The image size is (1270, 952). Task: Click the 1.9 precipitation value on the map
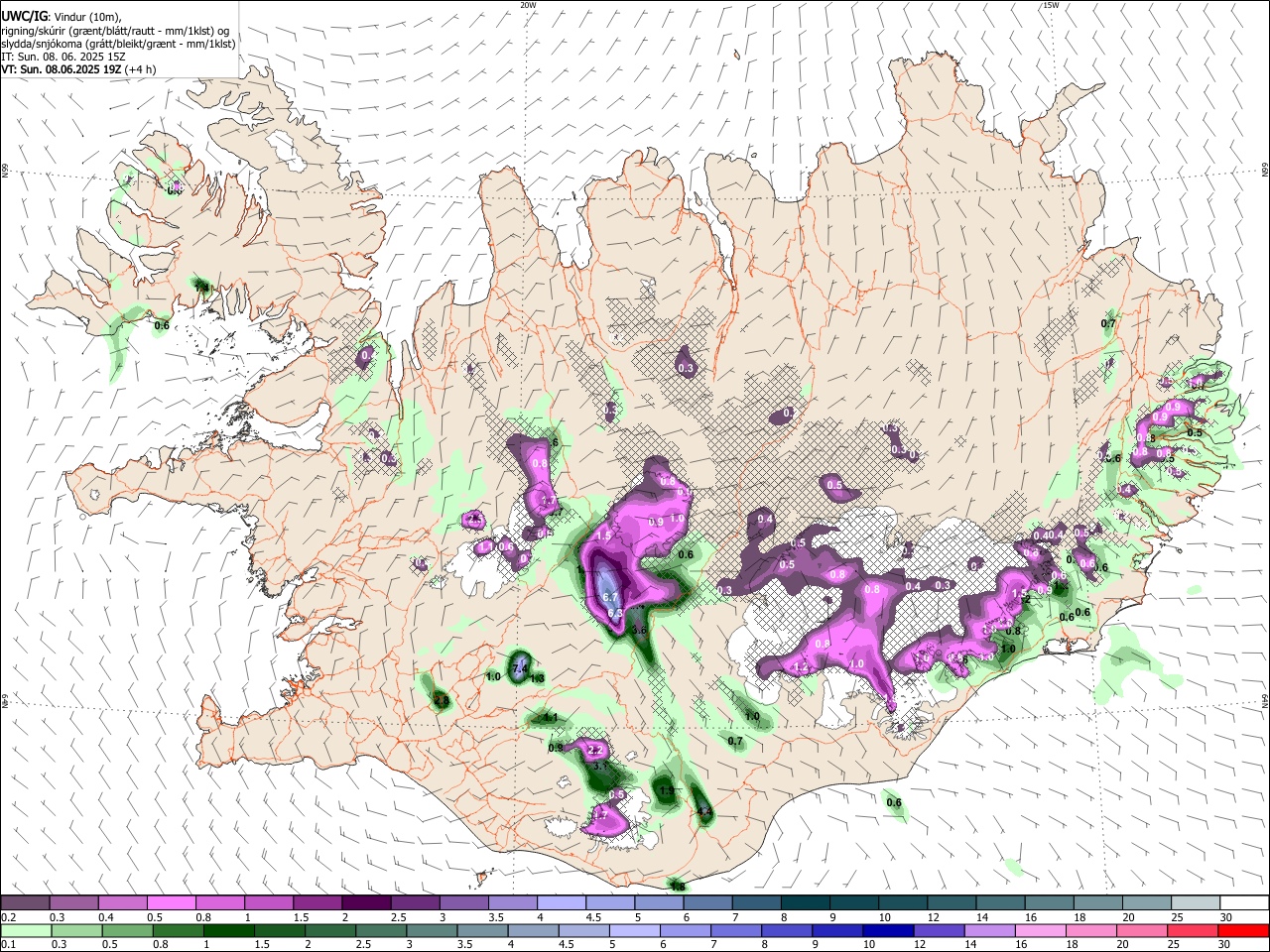668,790
